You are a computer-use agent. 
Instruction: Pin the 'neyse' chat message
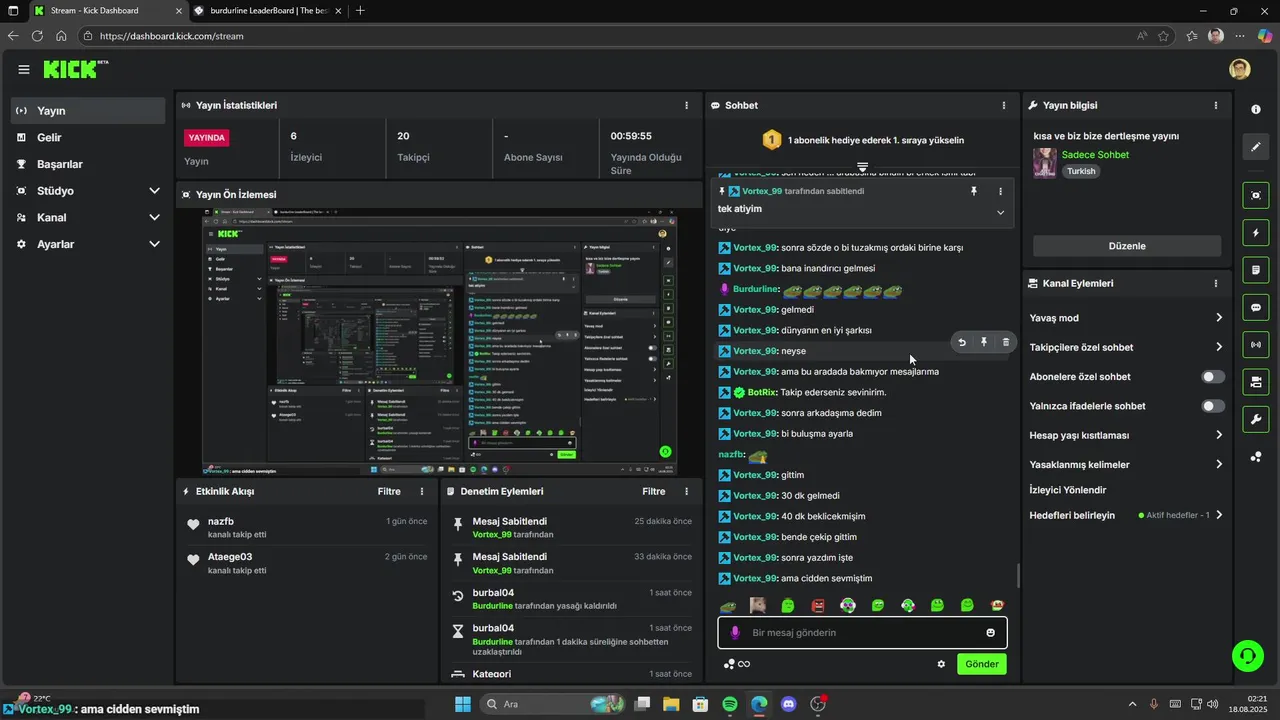pos(984,342)
